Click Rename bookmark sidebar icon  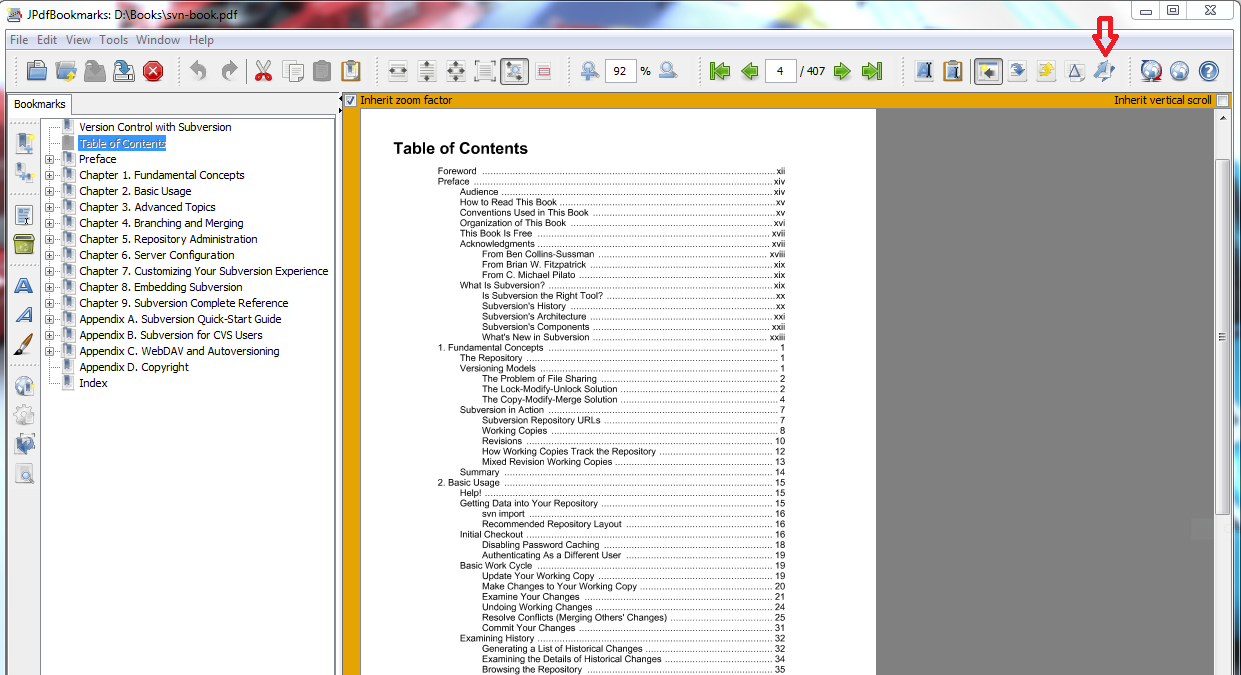[x=25, y=215]
